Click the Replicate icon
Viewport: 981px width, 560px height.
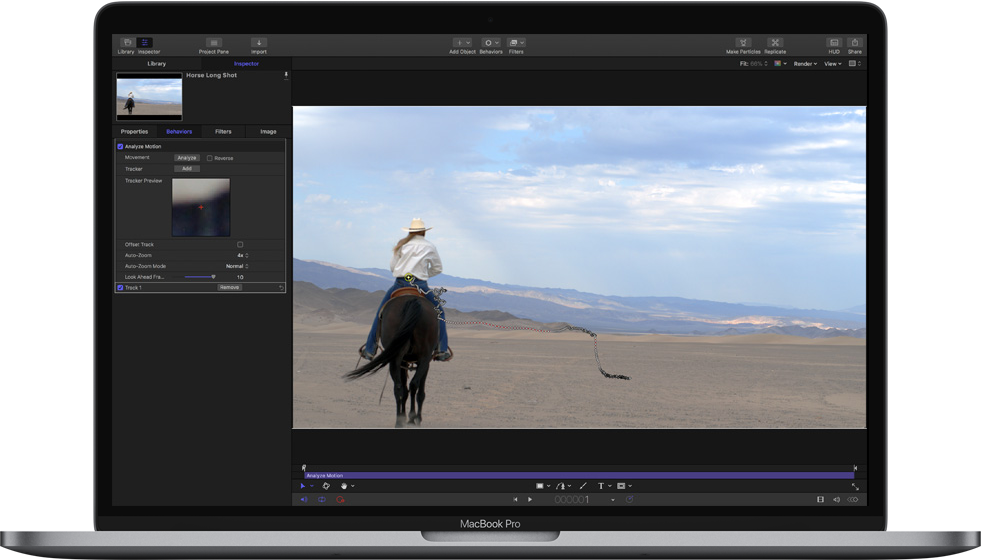775,43
